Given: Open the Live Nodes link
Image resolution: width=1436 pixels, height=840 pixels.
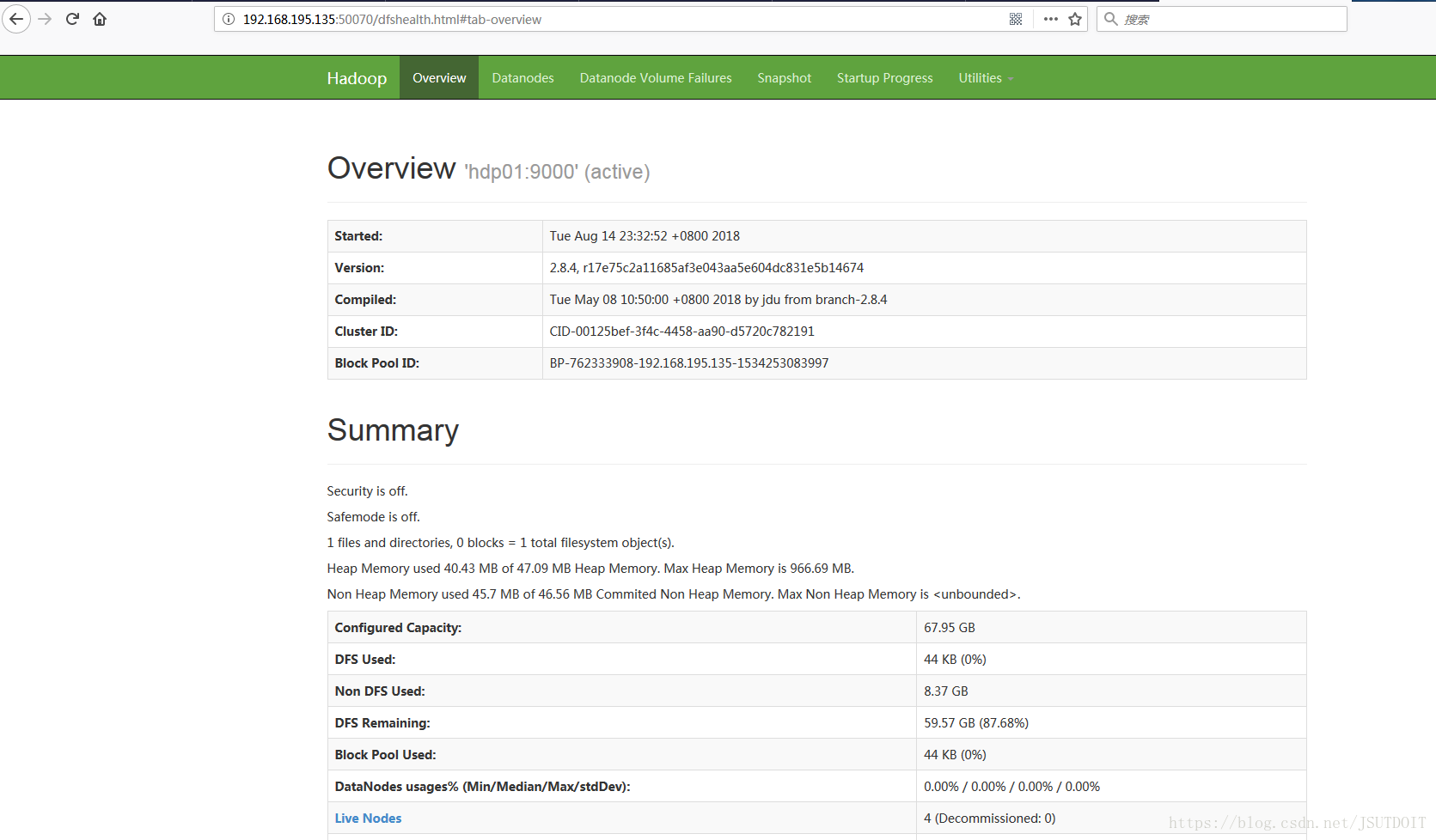Looking at the screenshot, I should (368, 819).
